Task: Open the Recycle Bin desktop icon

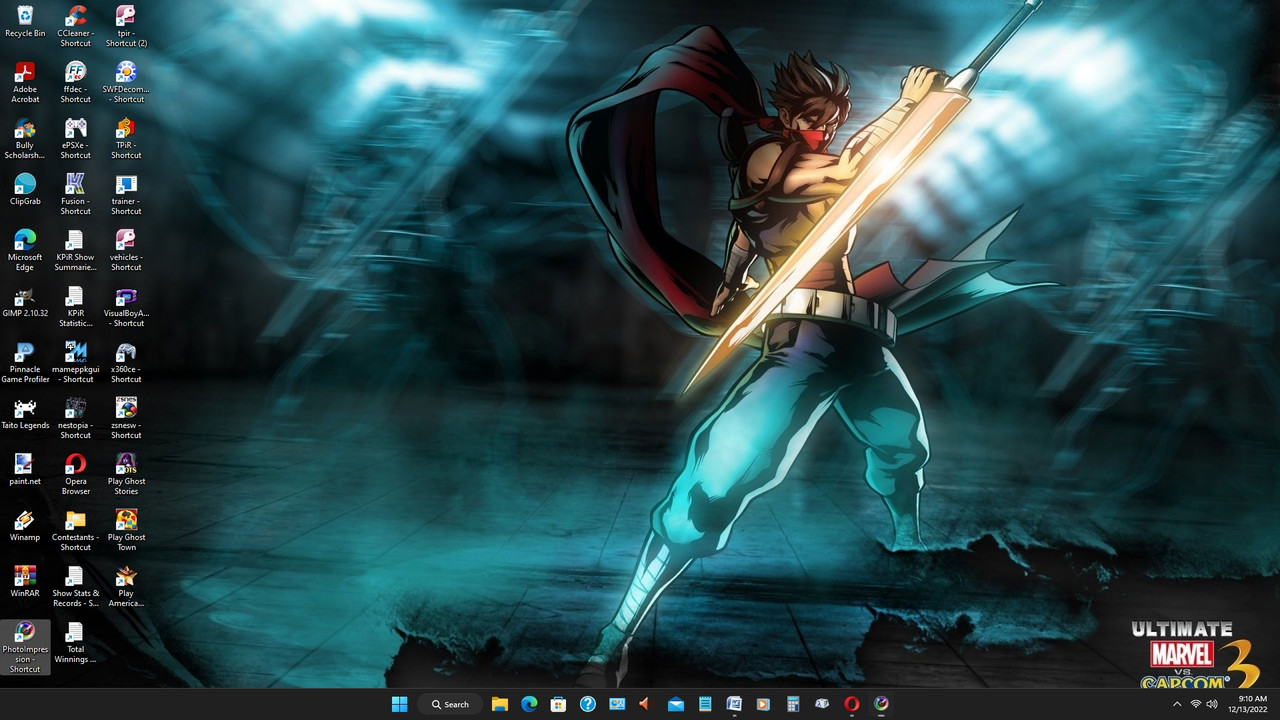Action: 25,21
